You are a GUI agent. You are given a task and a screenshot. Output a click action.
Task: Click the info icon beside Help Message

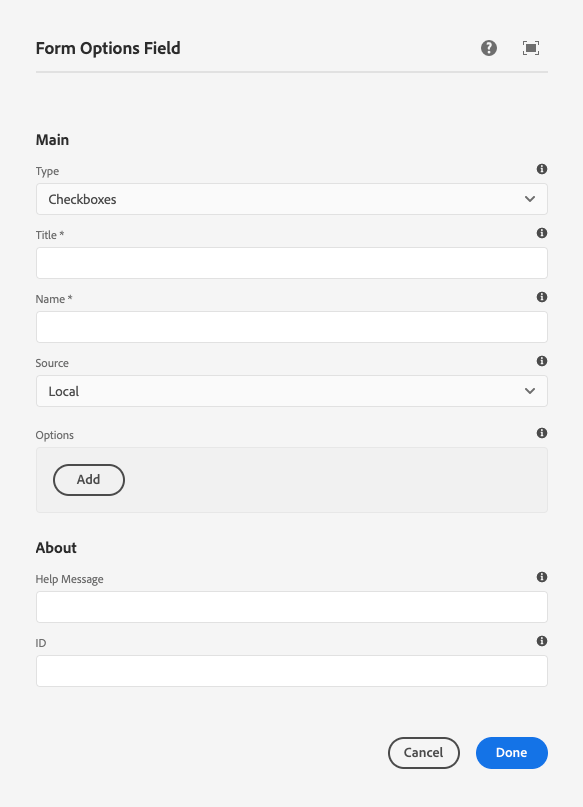pos(541,577)
